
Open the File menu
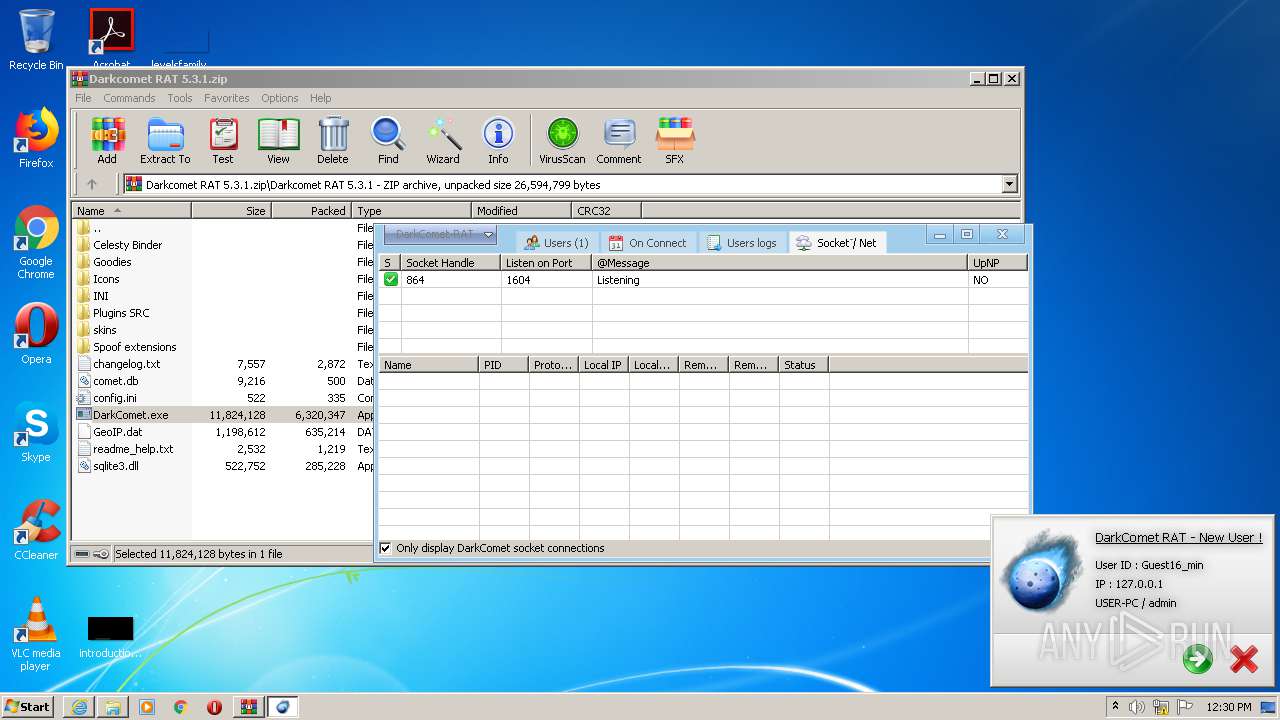(x=83, y=98)
